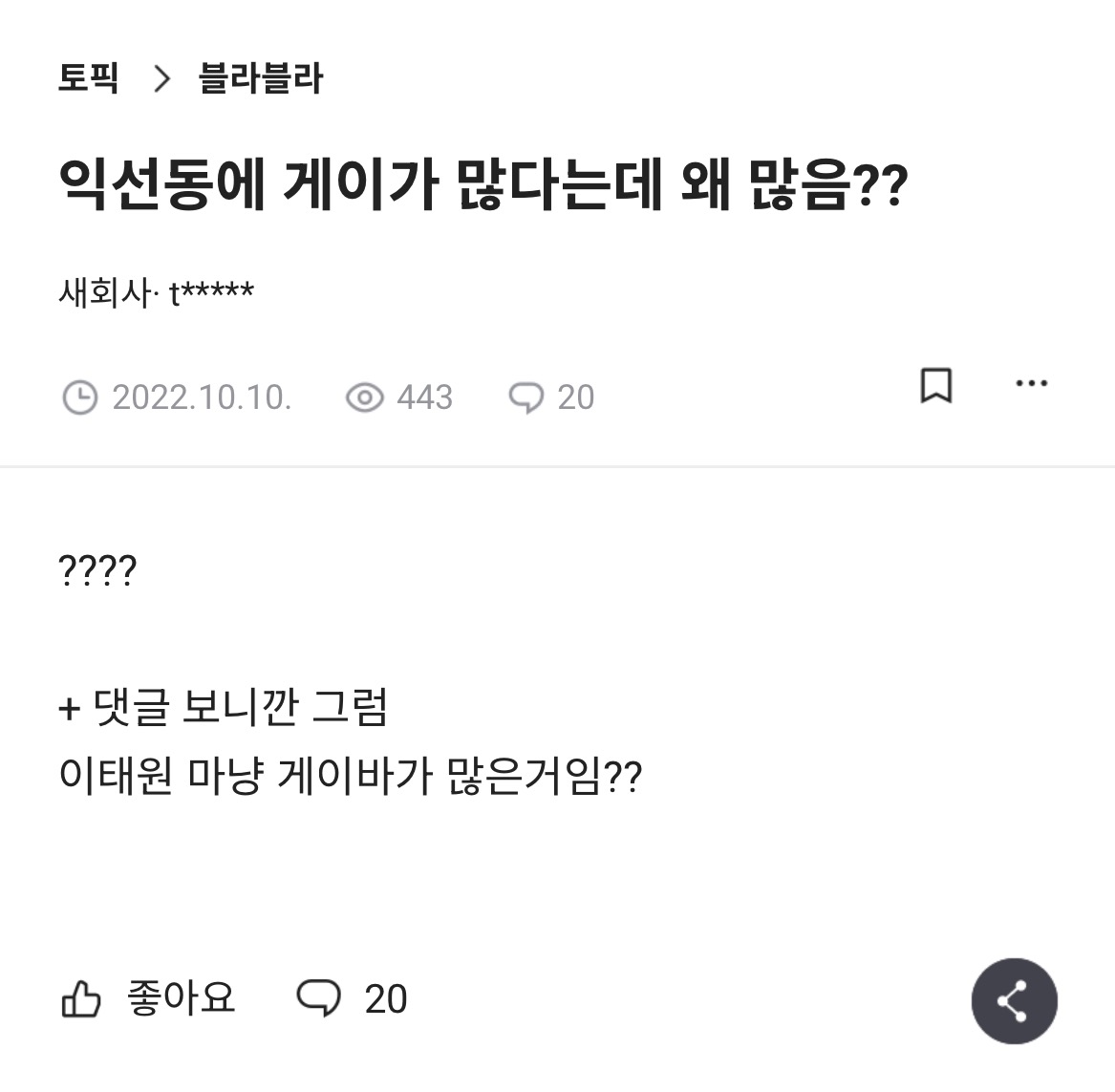Tap the round share button
The image size is (1115, 1092).
tap(1014, 1000)
